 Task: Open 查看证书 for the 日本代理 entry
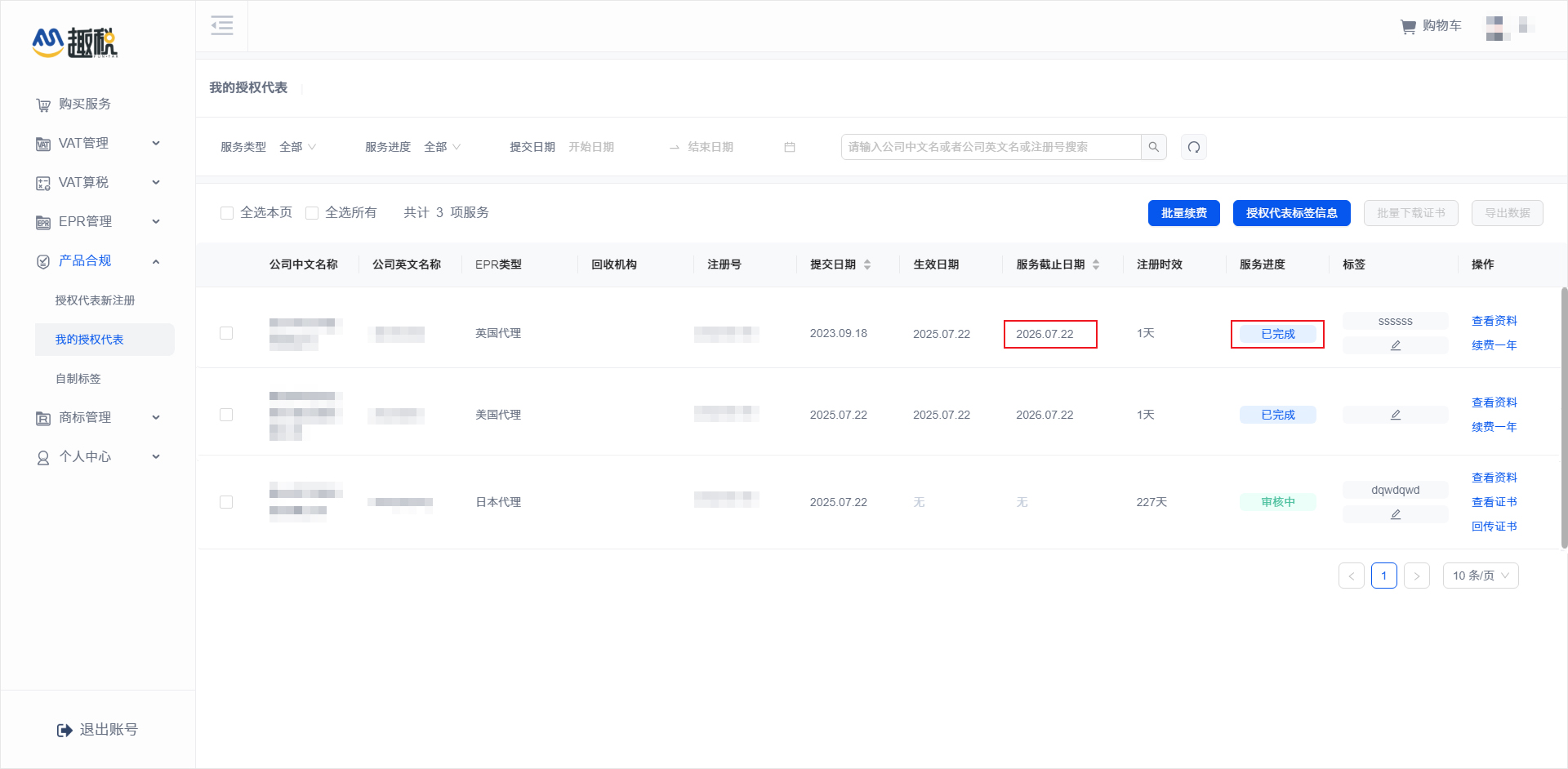pyautogui.click(x=1494, y=501)
